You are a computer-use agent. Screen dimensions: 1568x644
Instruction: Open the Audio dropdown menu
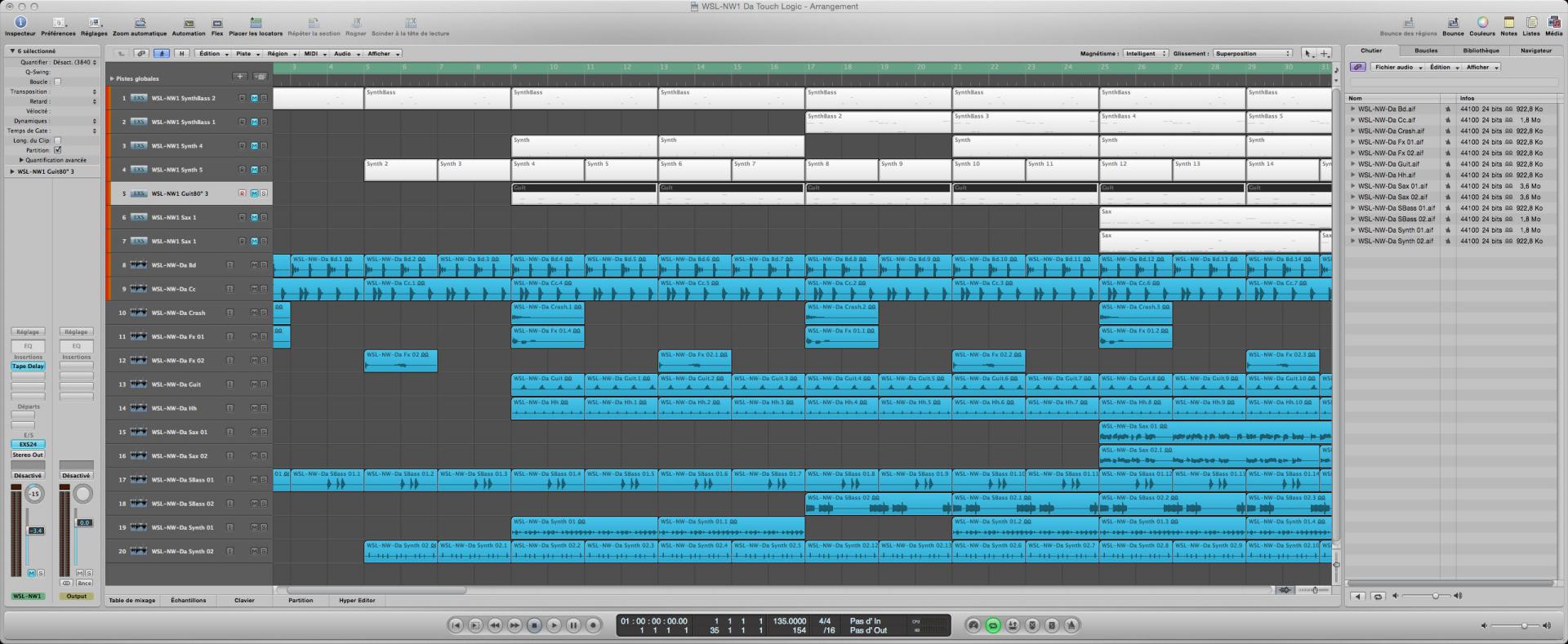tap(346, 54)
